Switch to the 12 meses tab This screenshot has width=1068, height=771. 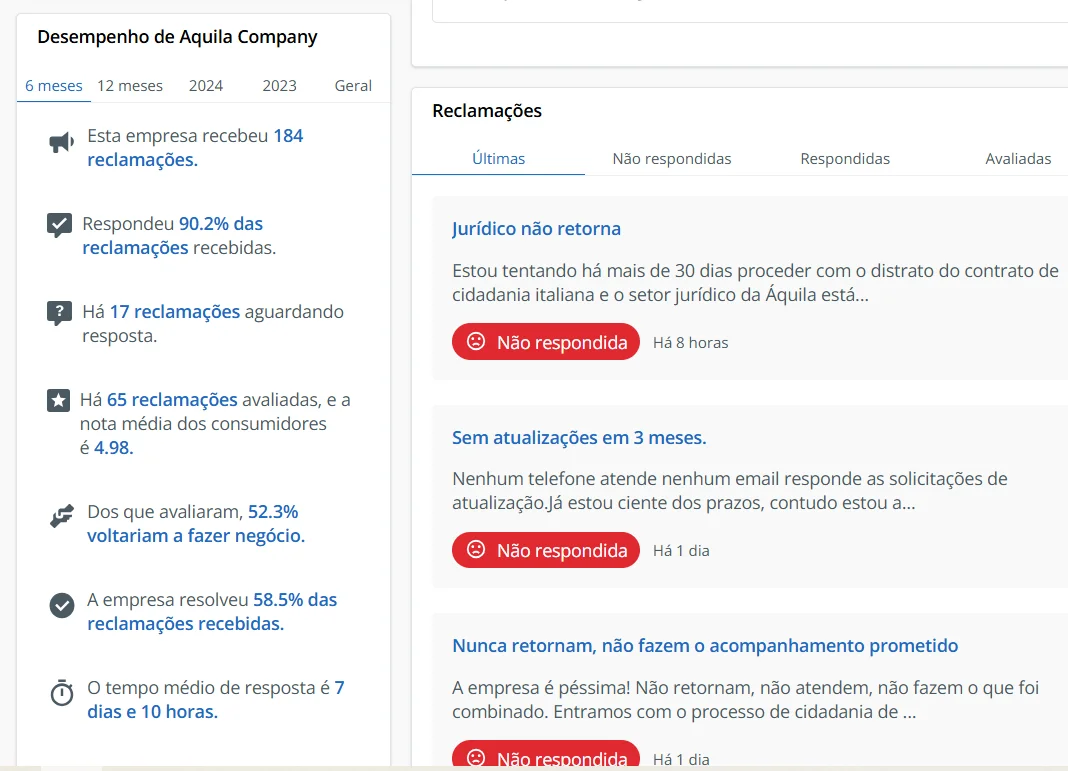point(130,86)
